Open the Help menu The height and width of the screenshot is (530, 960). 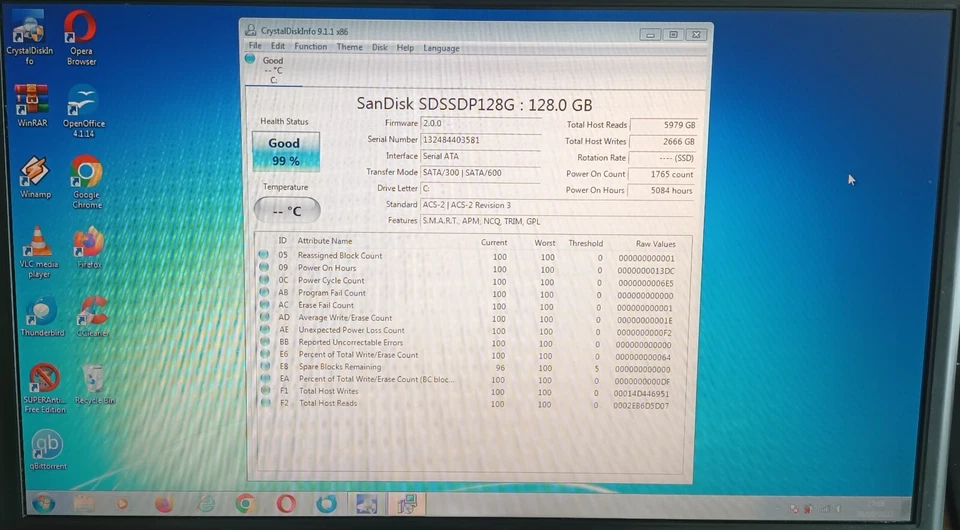pyautogui.click(x=405, y=48)
